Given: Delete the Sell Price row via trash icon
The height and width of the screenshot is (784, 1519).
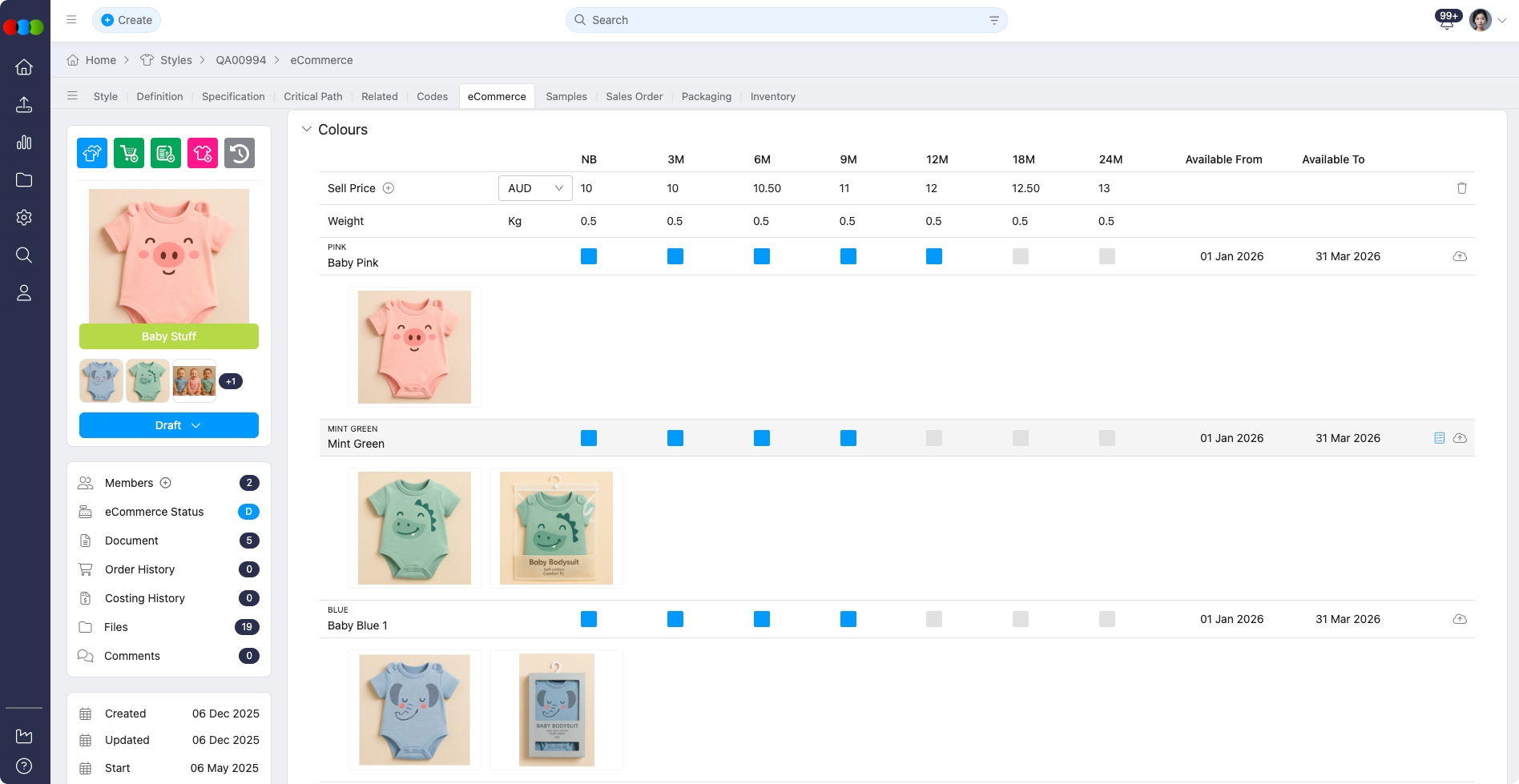Looking at the screenshot, I should pos(1462,188).
